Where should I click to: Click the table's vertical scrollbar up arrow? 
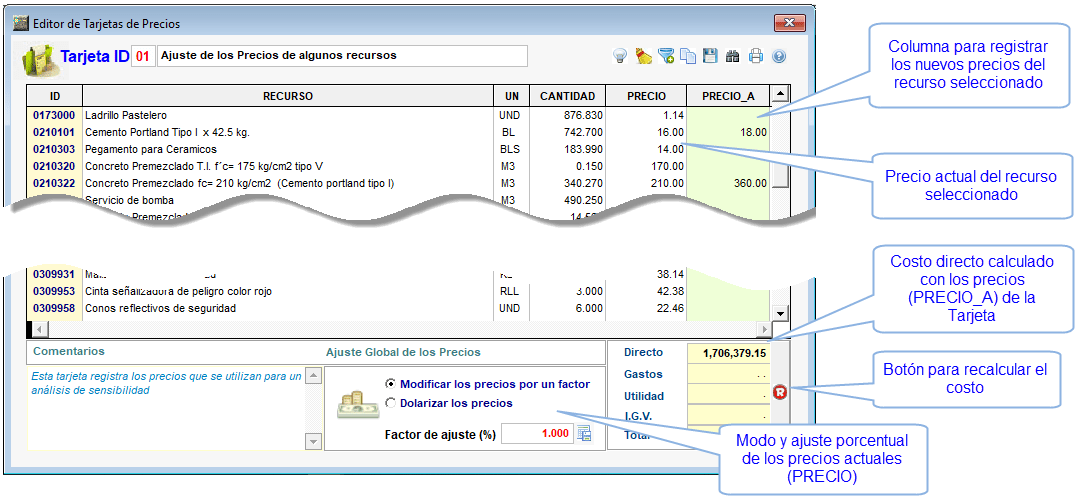(x=781, y=94)
